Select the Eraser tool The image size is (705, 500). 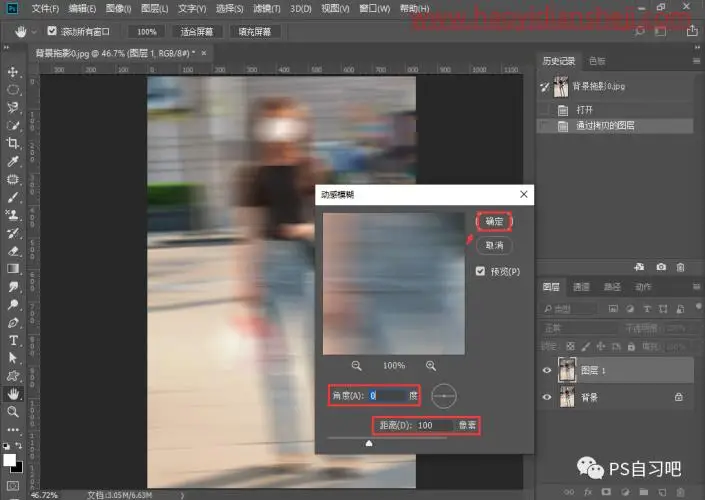click(13, 251)
